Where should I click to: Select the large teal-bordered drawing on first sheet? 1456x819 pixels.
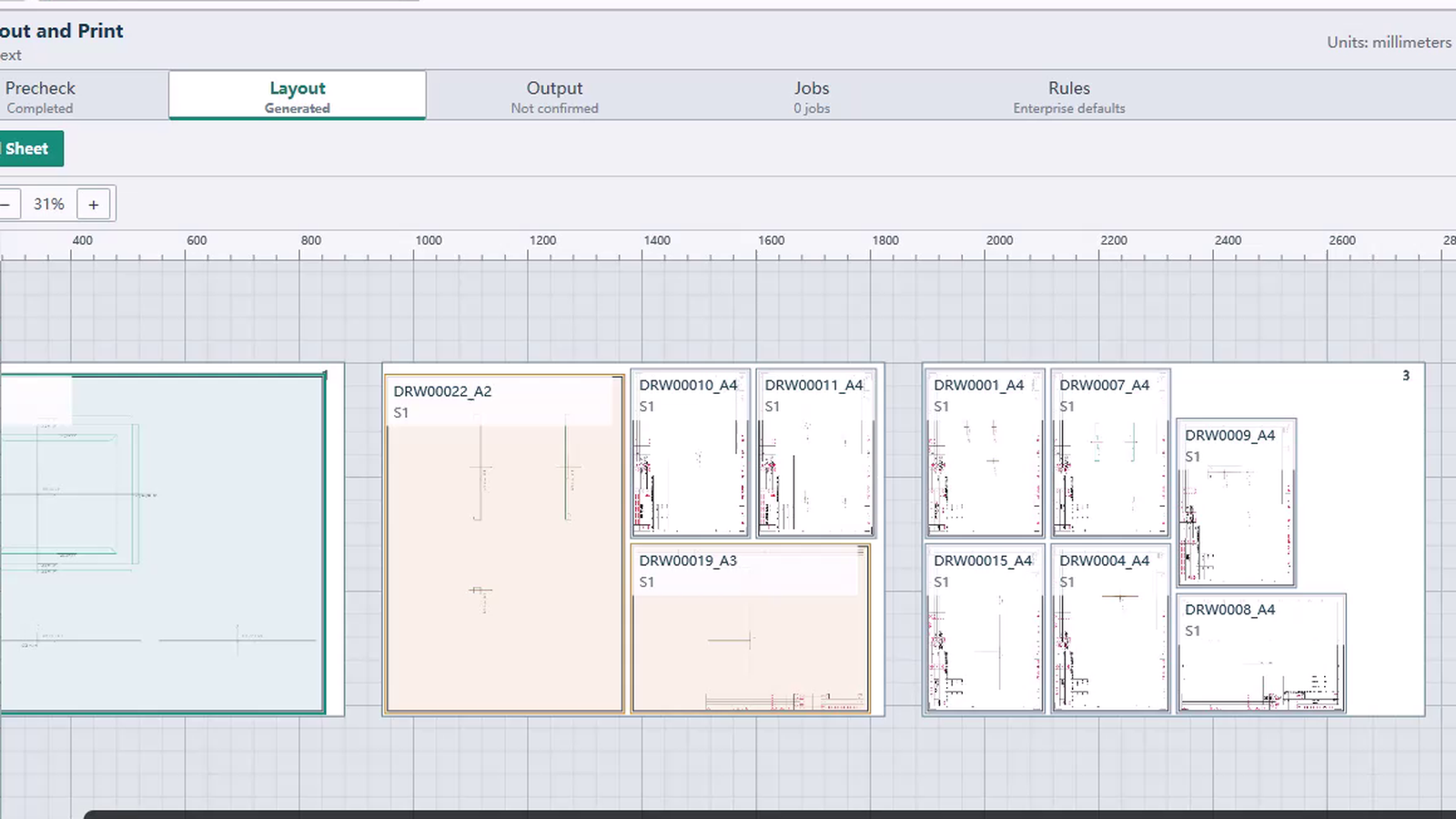click(162, 543)
